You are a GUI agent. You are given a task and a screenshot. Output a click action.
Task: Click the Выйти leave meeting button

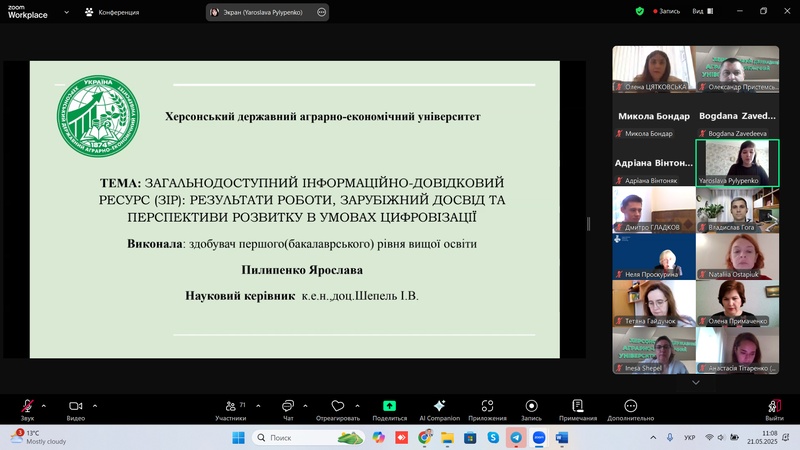[774, 410]
